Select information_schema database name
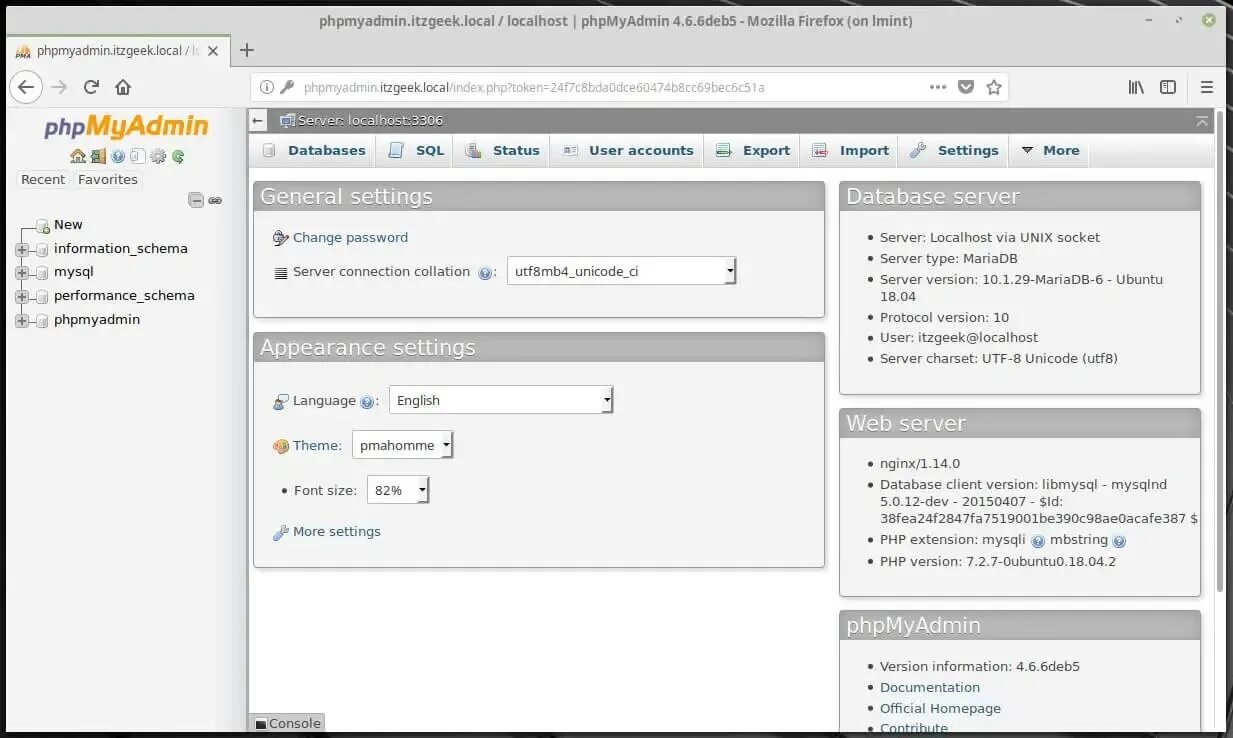 click(x=121, y=249)
